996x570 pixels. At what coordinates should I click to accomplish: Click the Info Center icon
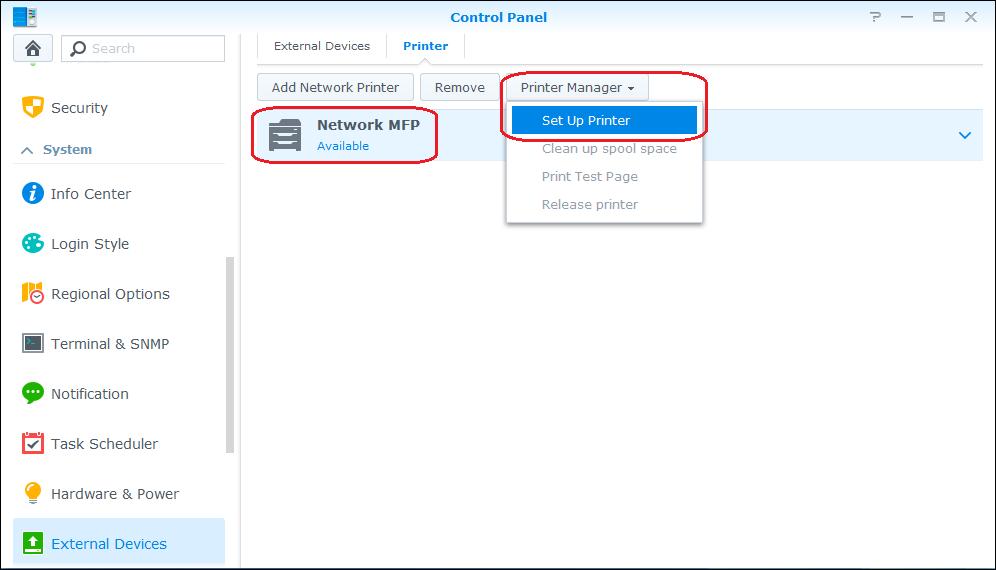pyautogui.click(x=33, y=194)
